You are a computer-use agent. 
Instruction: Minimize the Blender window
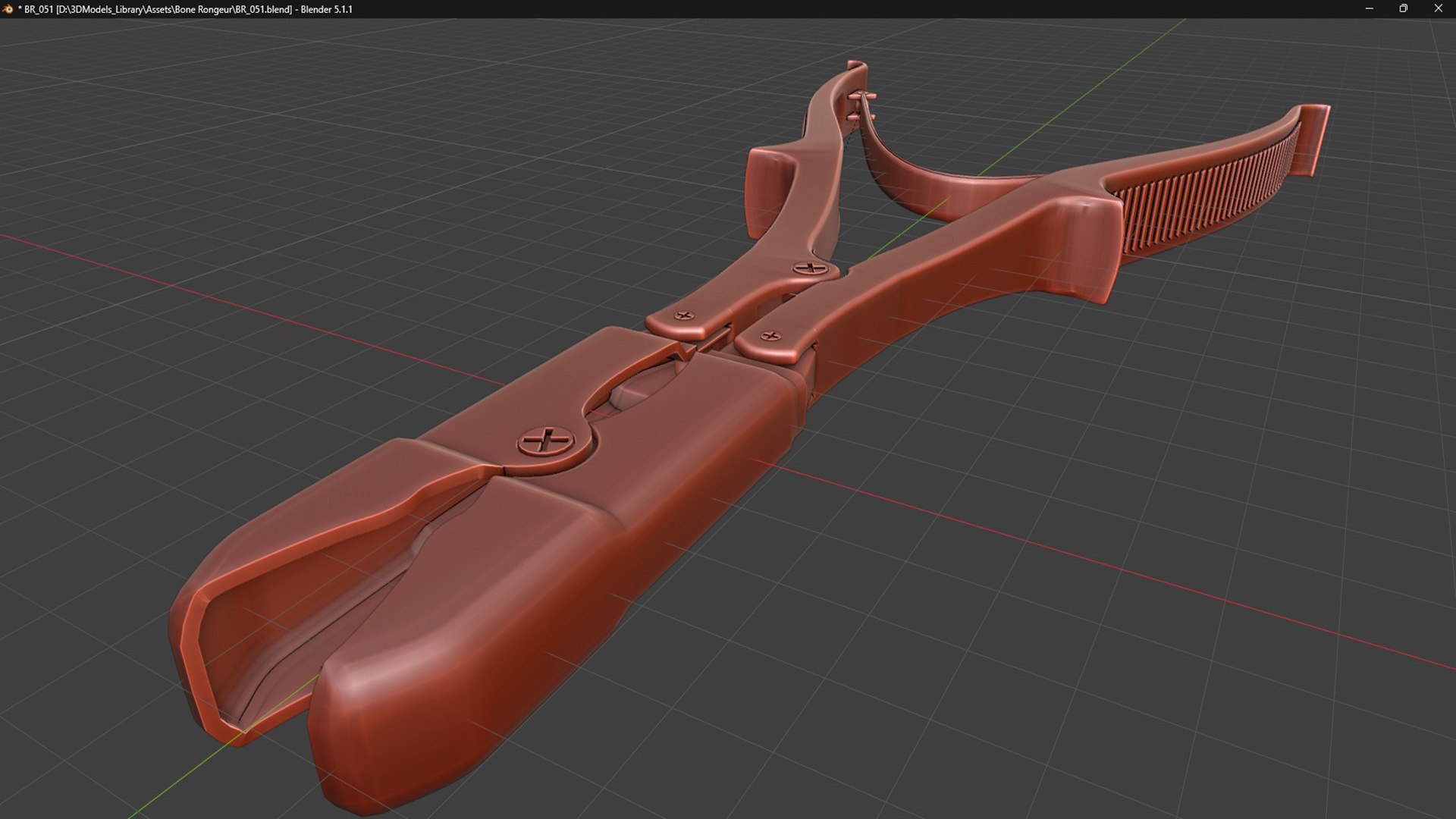click(1369, 9)
